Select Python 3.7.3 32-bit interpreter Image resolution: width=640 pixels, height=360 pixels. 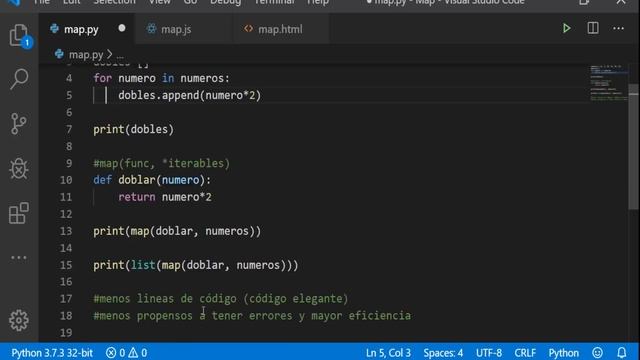[x=52, y=353]
